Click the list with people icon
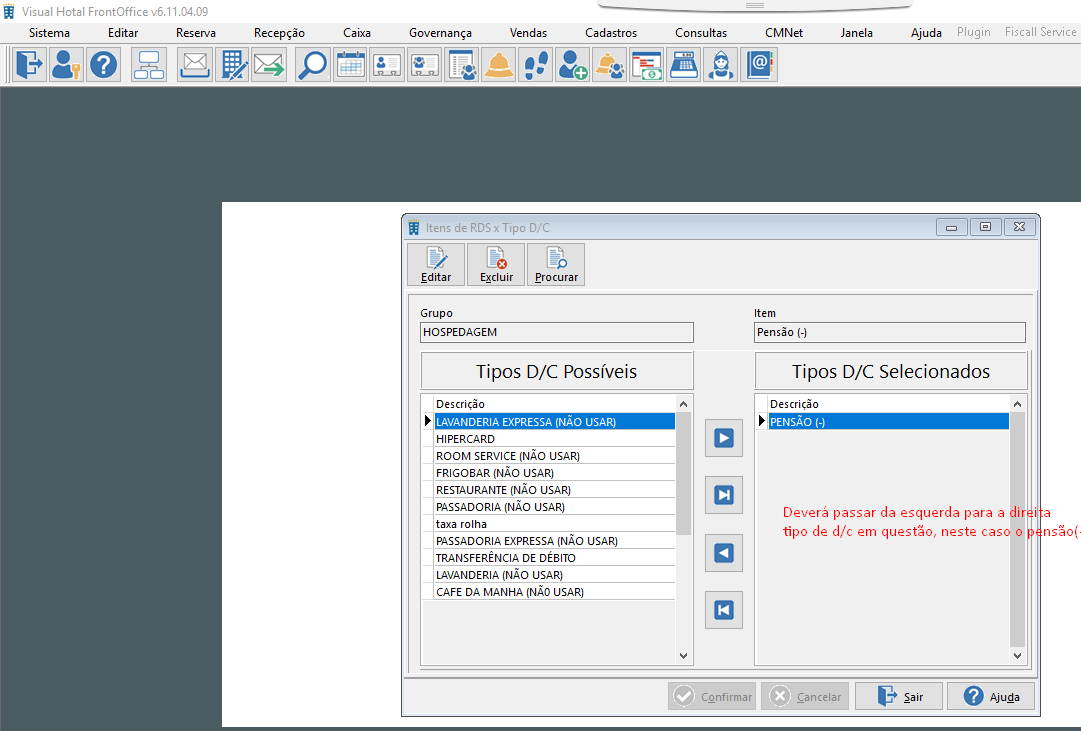The height and width of the screenshot is (731, 1081). (x=462, y=65)
